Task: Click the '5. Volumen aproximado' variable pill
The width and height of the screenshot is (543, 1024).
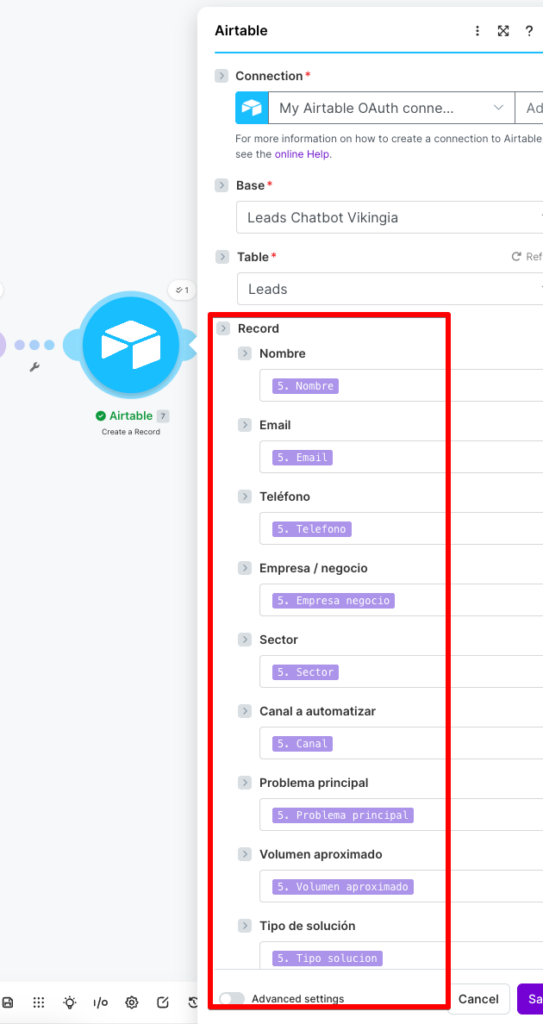Action: [343, 887]
